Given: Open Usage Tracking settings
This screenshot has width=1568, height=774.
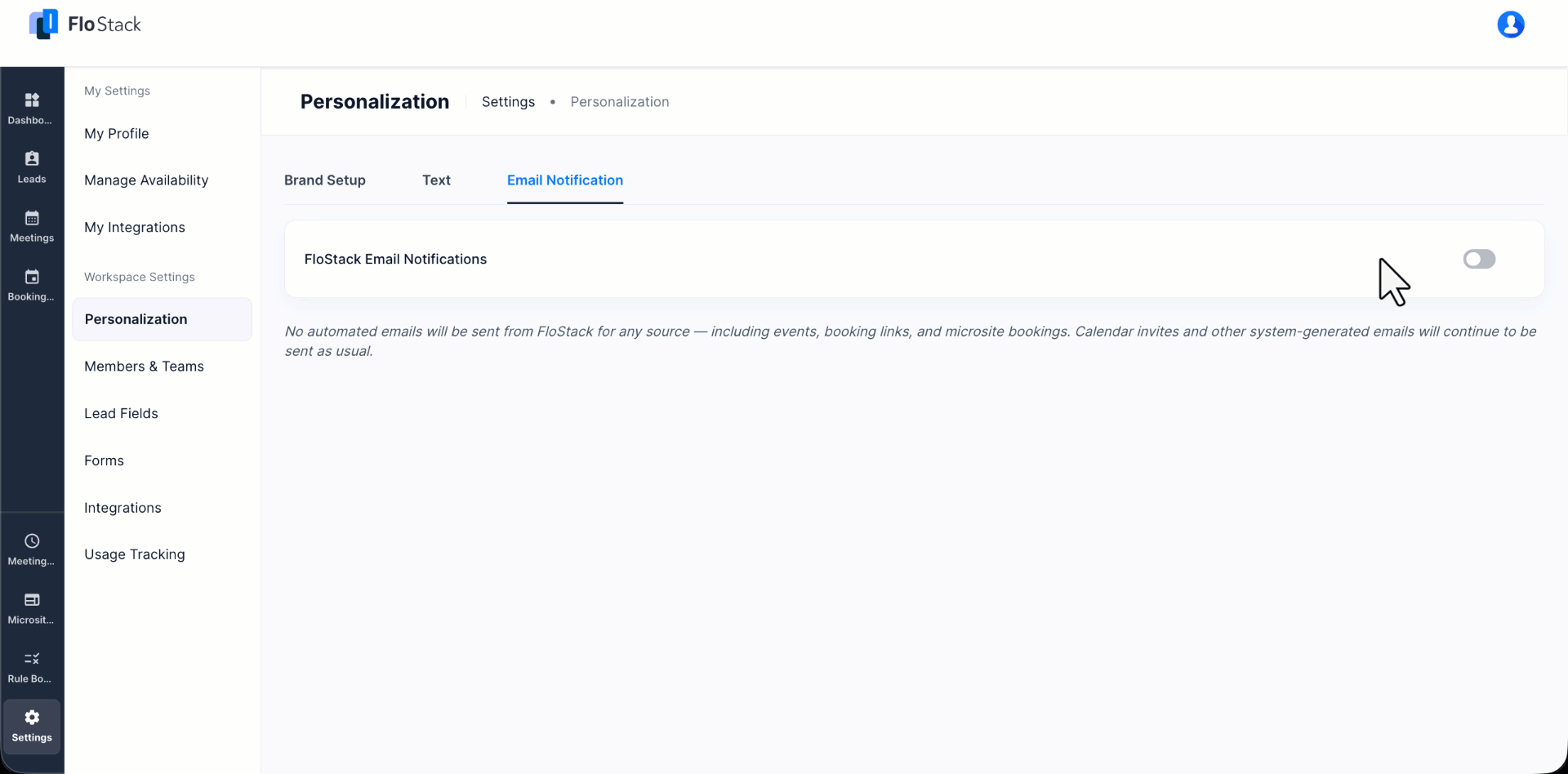Looking at the screenshot, I should (x=135, y=554).
